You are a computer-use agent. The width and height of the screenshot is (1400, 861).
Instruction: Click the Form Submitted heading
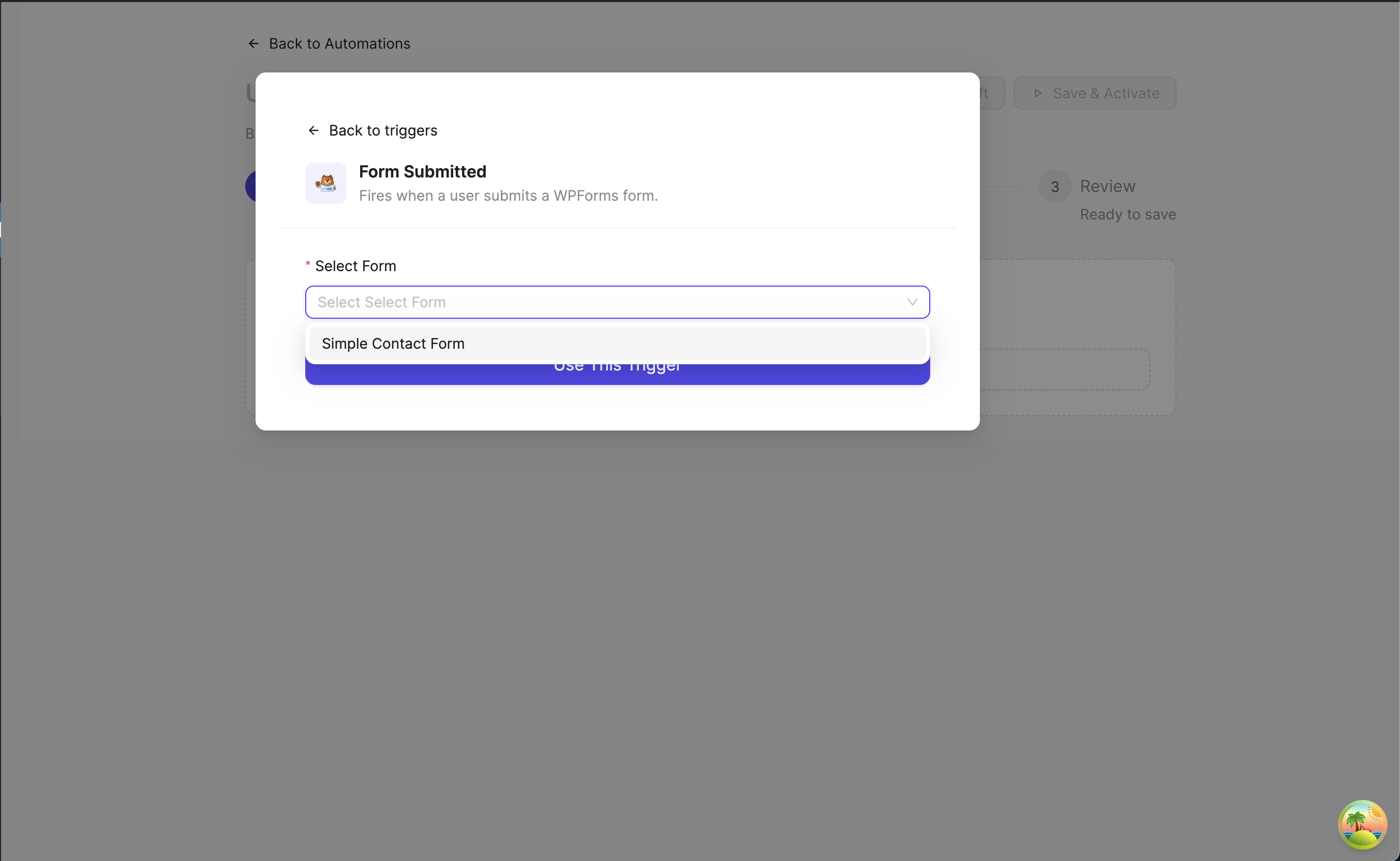pyautogui.click(x=423, y=171)
